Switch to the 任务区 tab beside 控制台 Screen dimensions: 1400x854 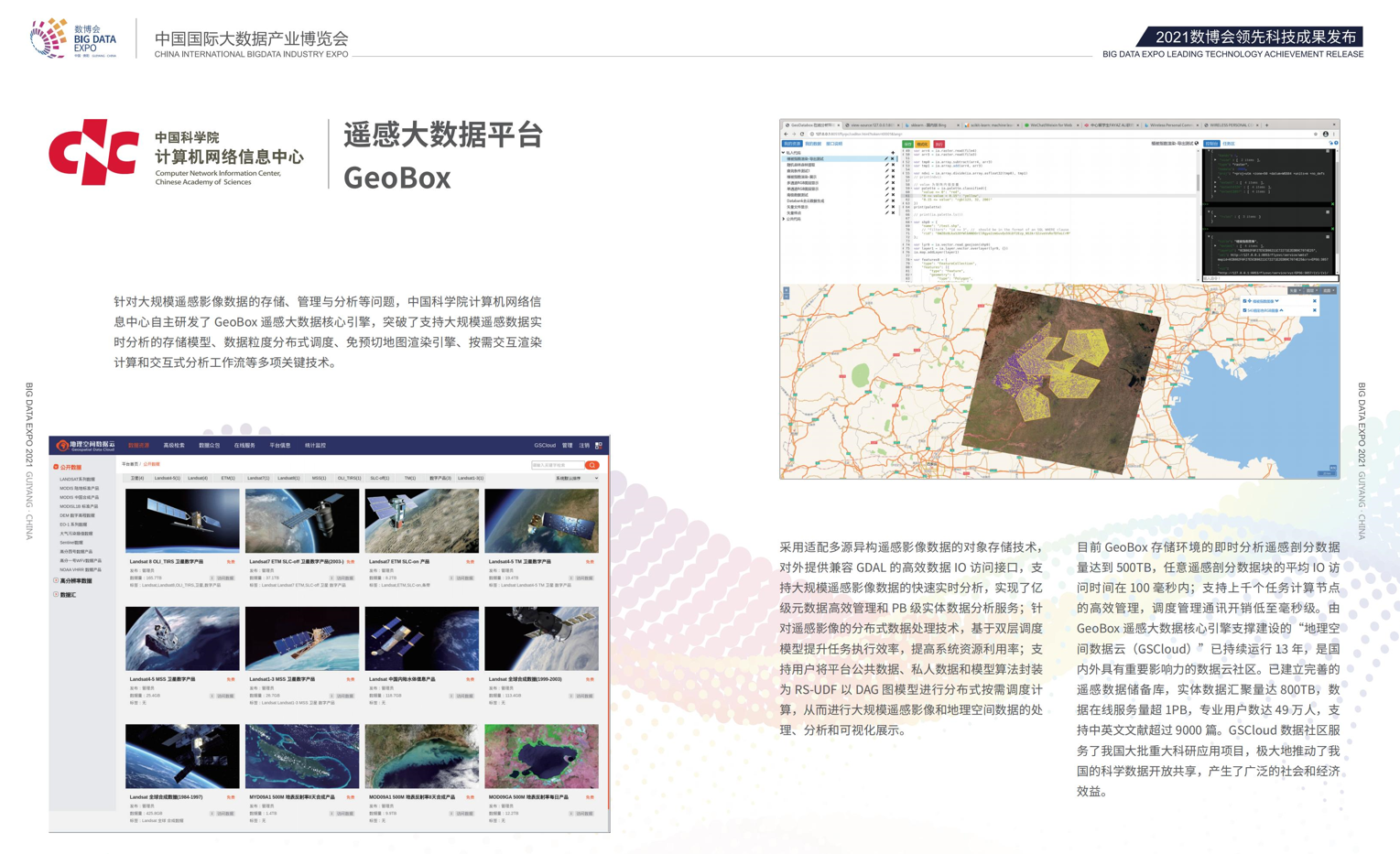pos(1229,144)
